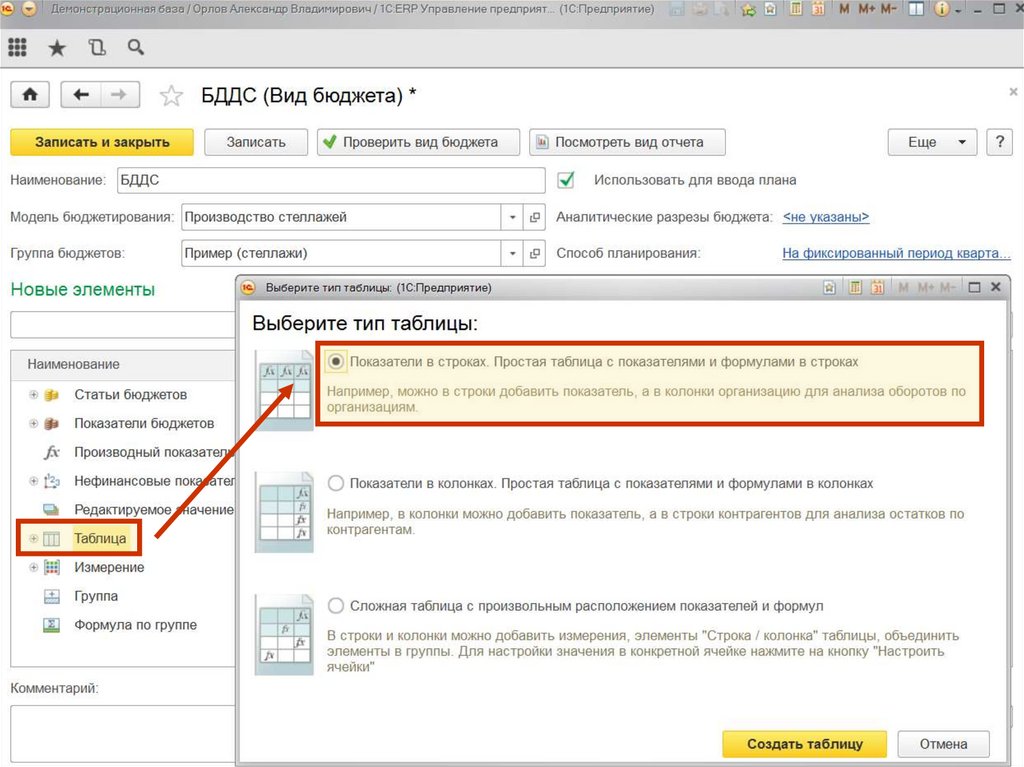This screenshot has width=1024, height=767.
Task: Add form to favorites with star icon
Action: (x=172, y=96)
